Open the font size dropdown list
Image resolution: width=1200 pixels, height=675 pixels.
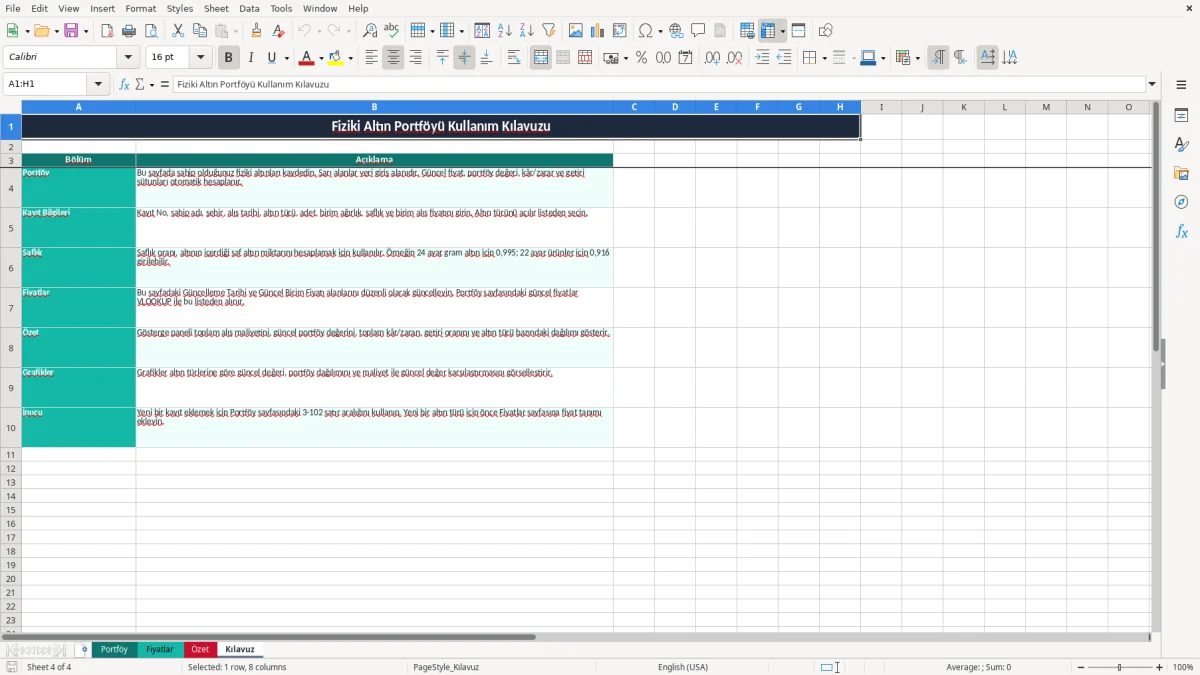[x=200, y=58]
